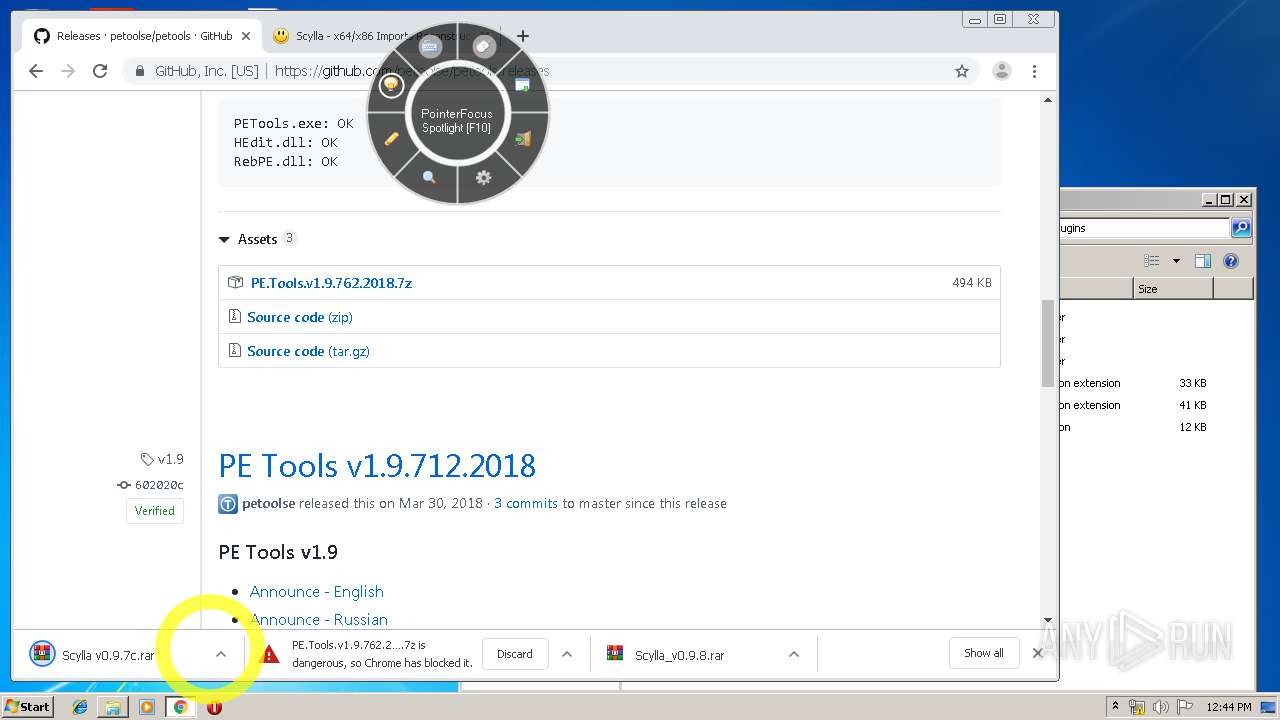
Task: Select the eraser tool in PointerFocus wheel
Action: tap(484, 47)
